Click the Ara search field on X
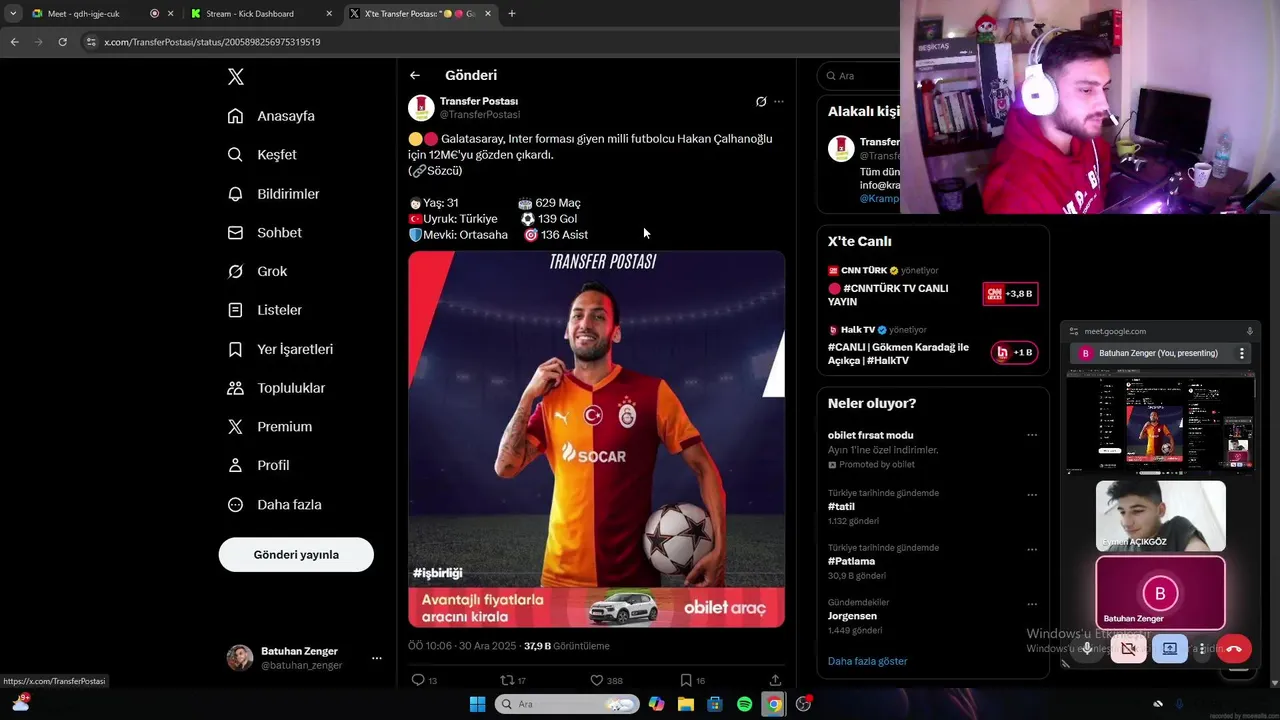This screenshot has width=1280, height=720. [860, 76]
